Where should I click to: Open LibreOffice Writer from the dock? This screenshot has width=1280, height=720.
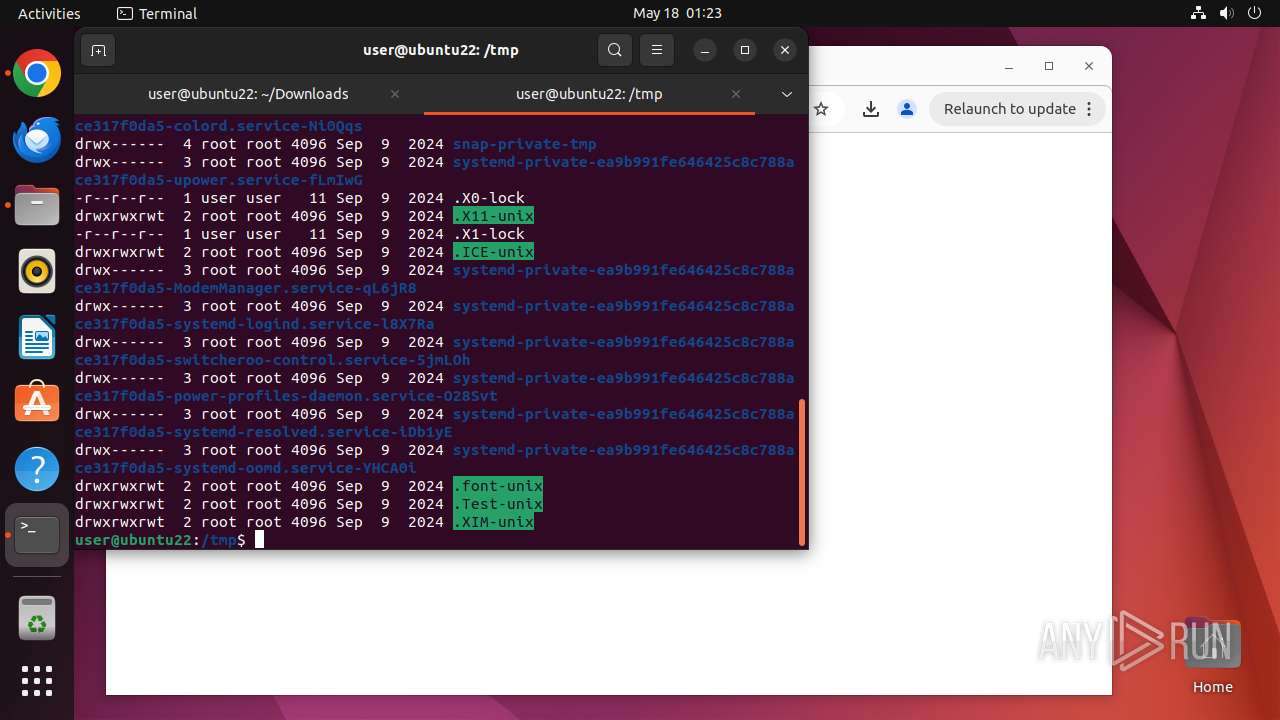click(x=37, y=337)
